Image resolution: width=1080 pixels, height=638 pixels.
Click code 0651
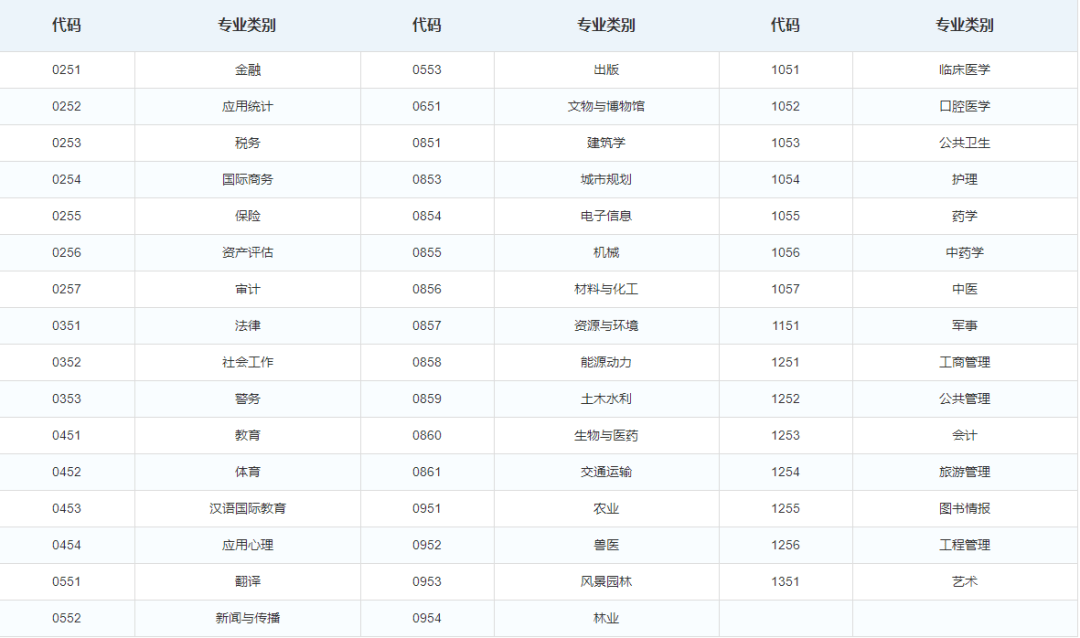click(426, 106)
